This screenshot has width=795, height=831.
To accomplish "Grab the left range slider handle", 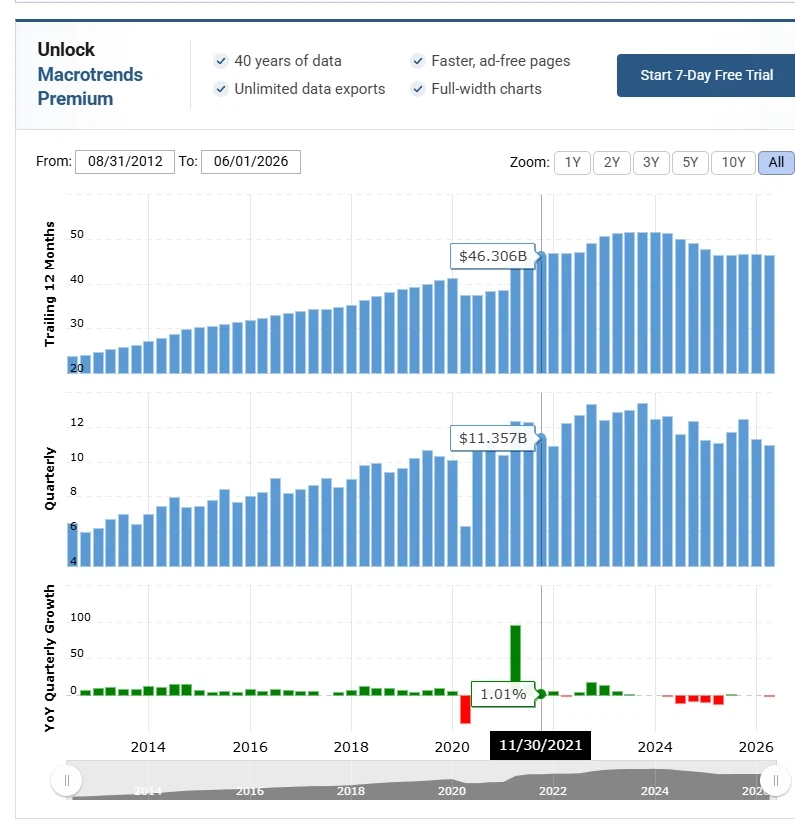I will tap(67, 780).
